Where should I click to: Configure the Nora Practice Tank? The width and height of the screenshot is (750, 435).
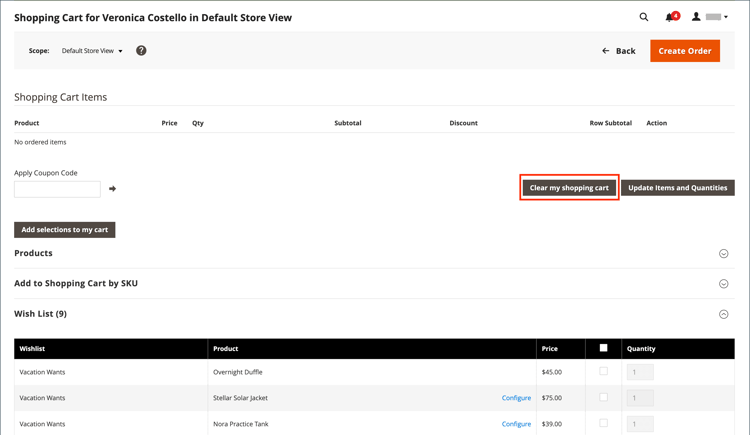tap(516, 424)
